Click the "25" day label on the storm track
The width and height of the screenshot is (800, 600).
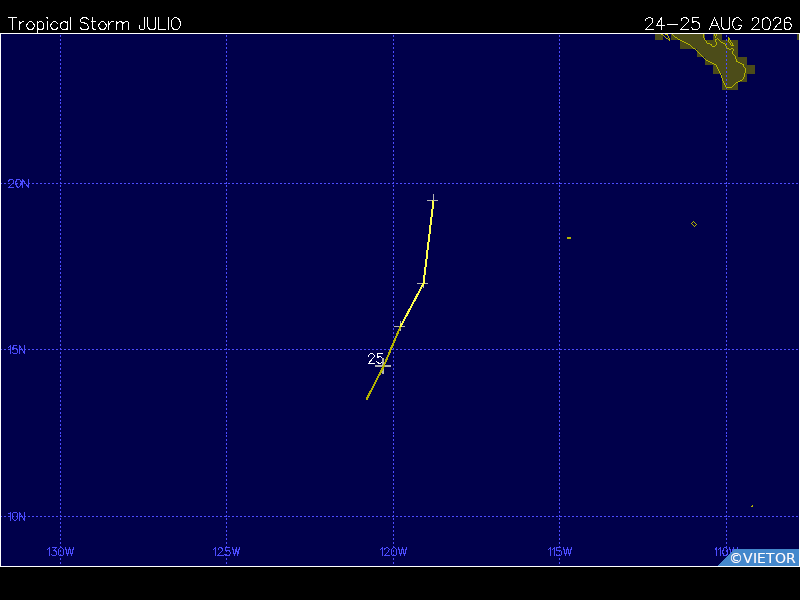click(376, 359)
